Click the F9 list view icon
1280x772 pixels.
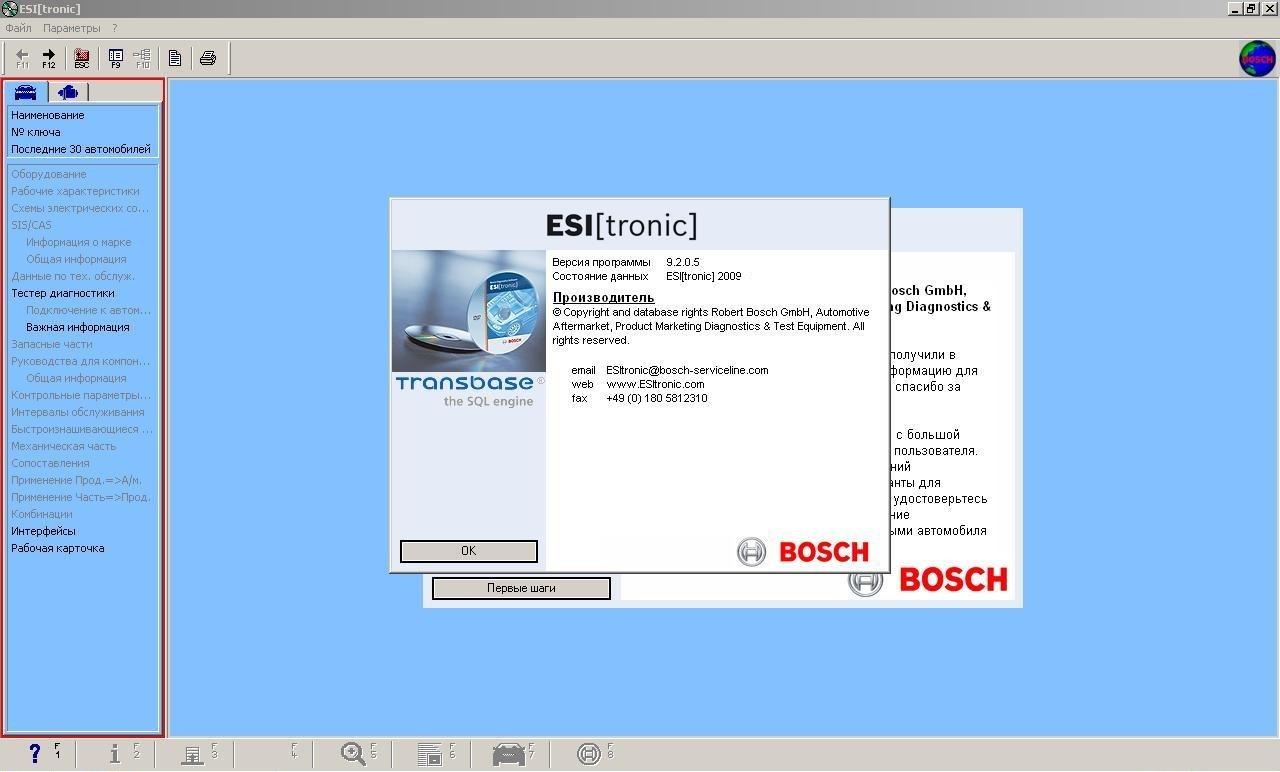116,58
